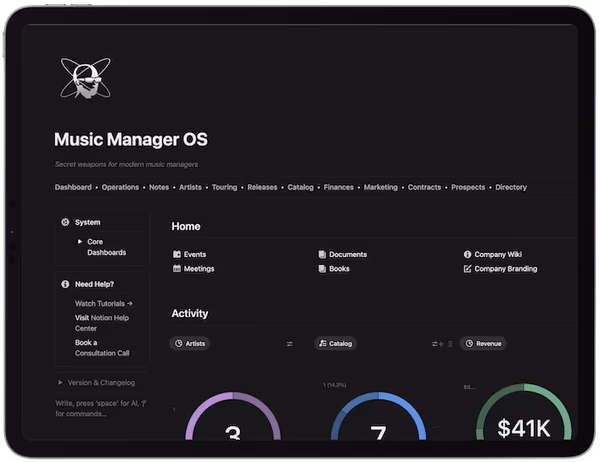
Task: Click the 1 (14.3%) catalog chart label
Action: pos(334,385)
